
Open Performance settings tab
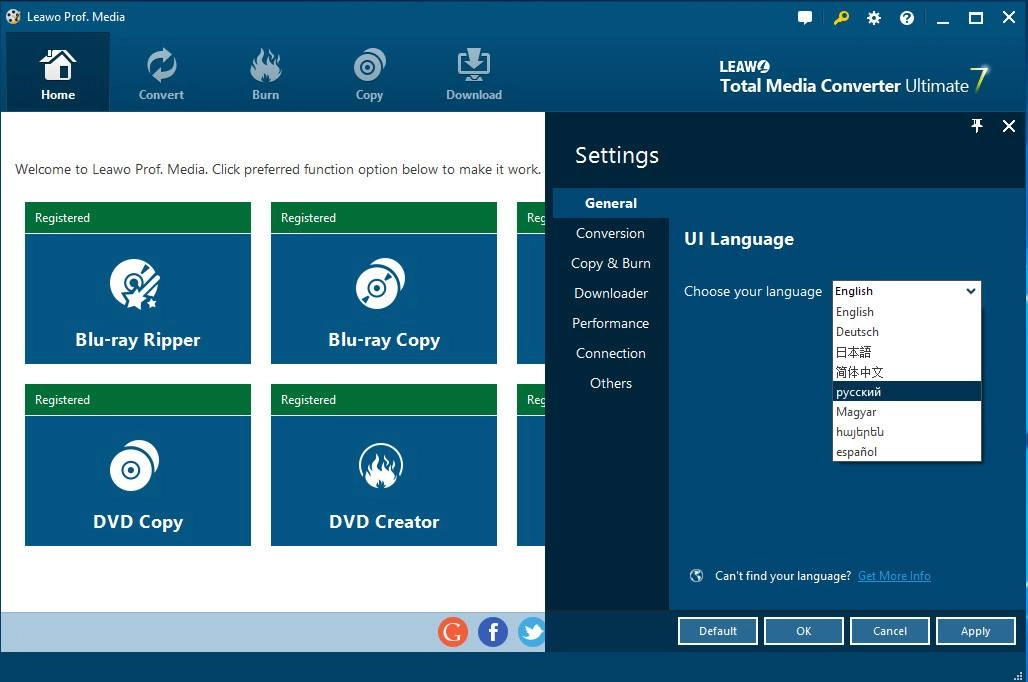(x=610, y=323)
